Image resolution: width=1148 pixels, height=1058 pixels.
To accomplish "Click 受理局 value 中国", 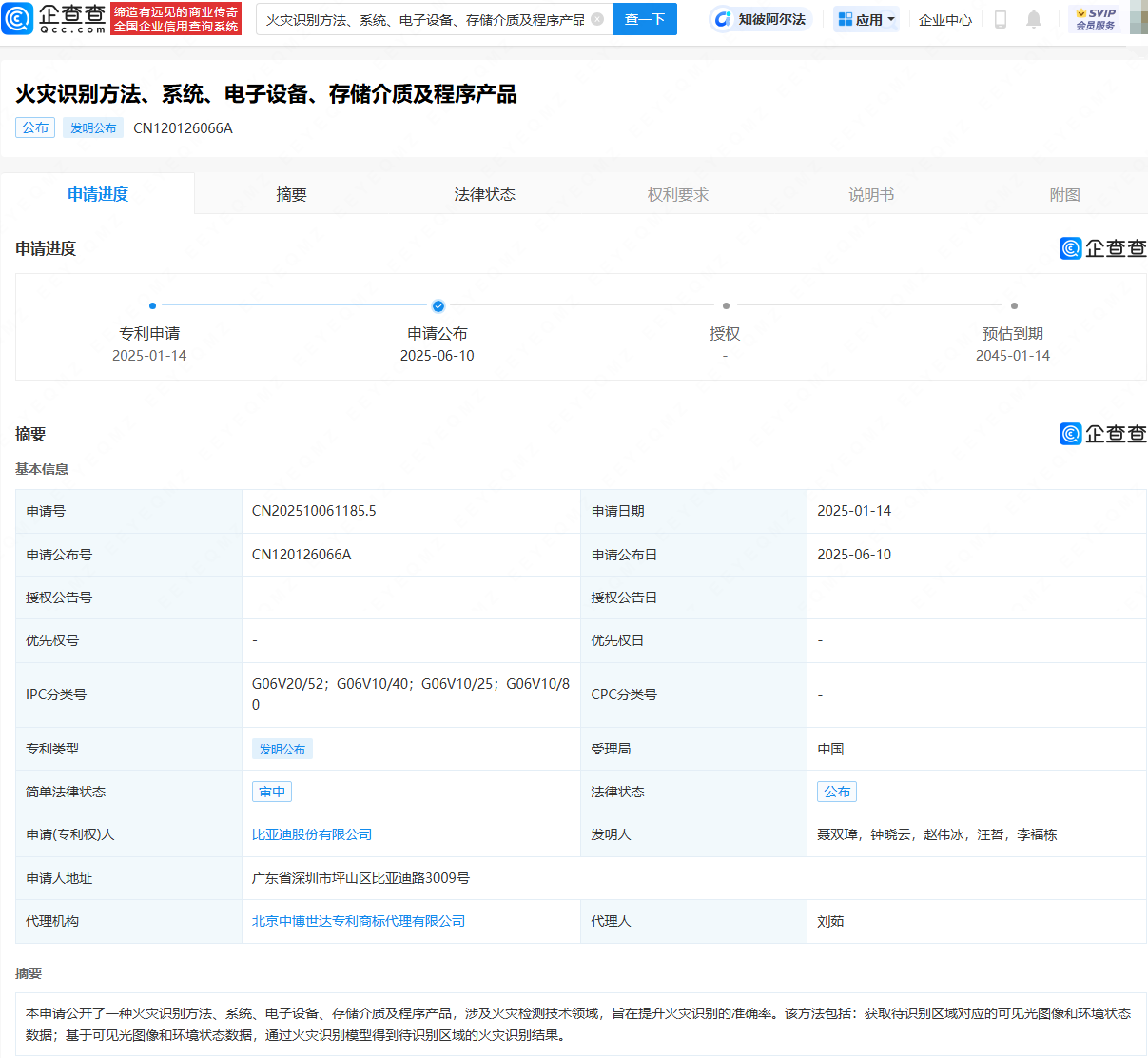I will pyautogui.click(x=830, y=749).
